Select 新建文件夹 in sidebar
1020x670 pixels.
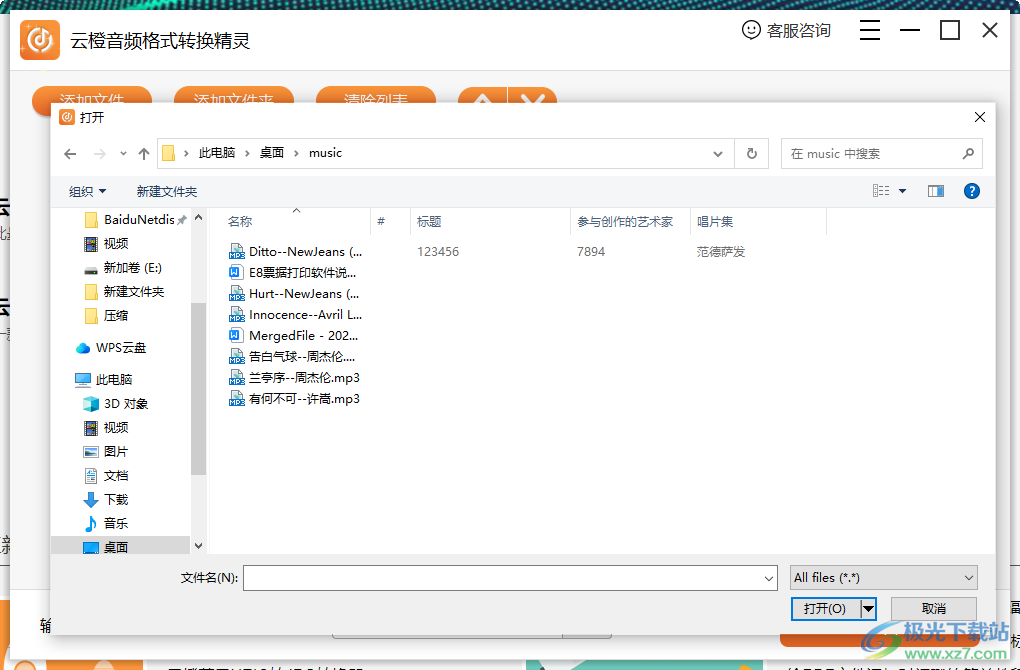coord(125,292)
